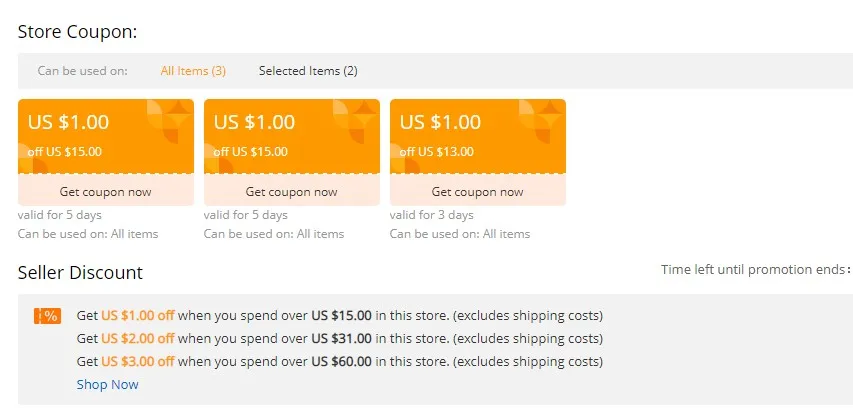Click the US $3.00 off discount line
The image size is (853, 408).
pyautogui.click(x=339, y=361)
